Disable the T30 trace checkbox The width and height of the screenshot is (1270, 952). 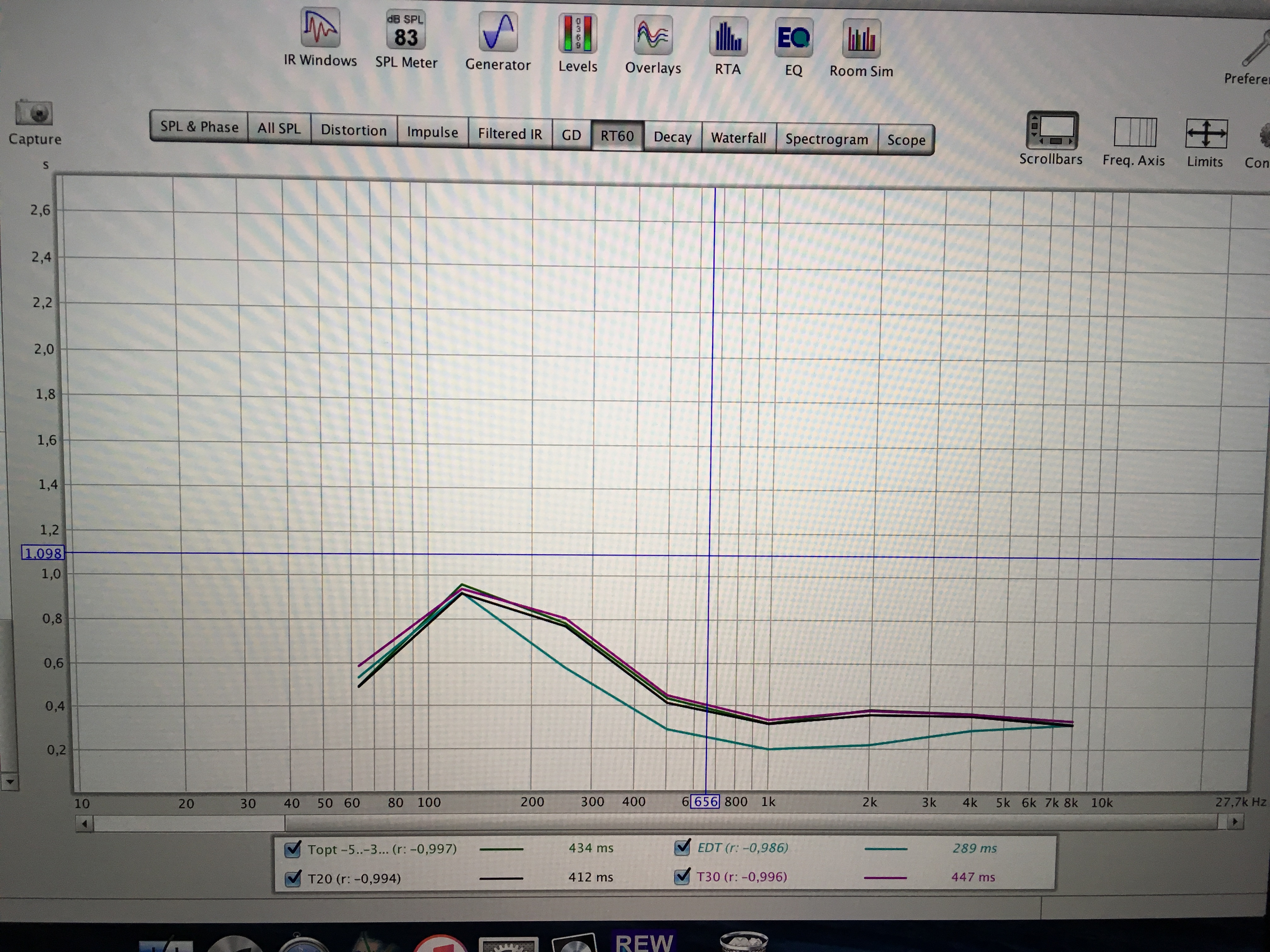pos(682,876)
